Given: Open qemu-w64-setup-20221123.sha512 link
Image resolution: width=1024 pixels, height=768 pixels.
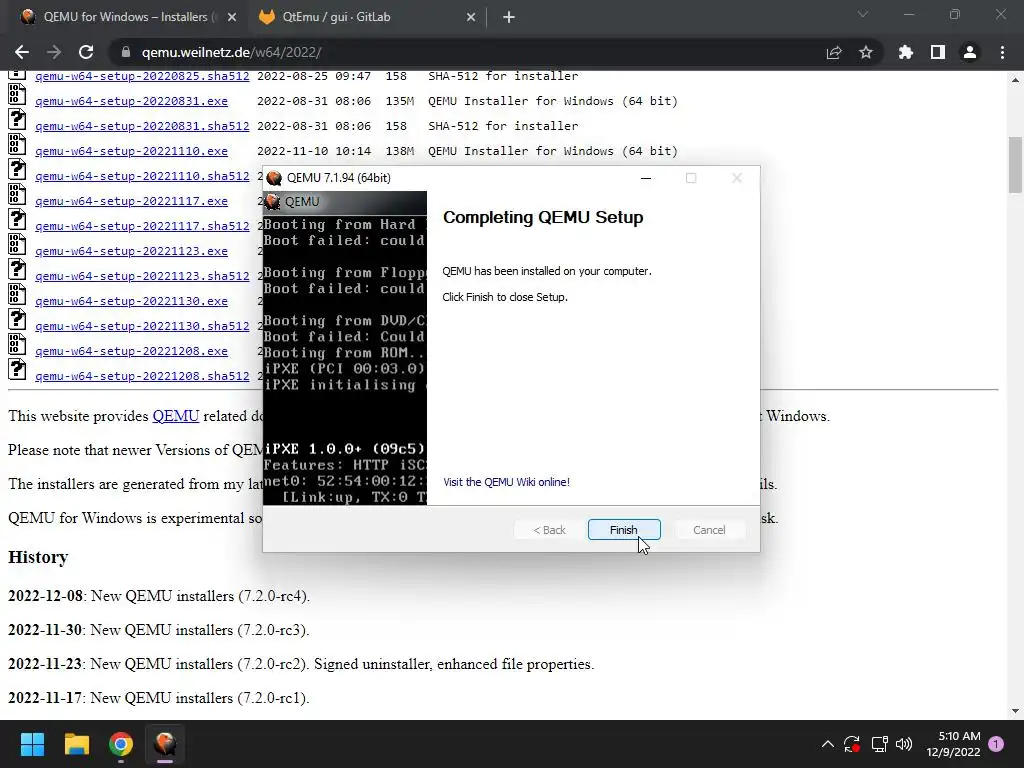Looking at the screenshot, I should point(142,276).
